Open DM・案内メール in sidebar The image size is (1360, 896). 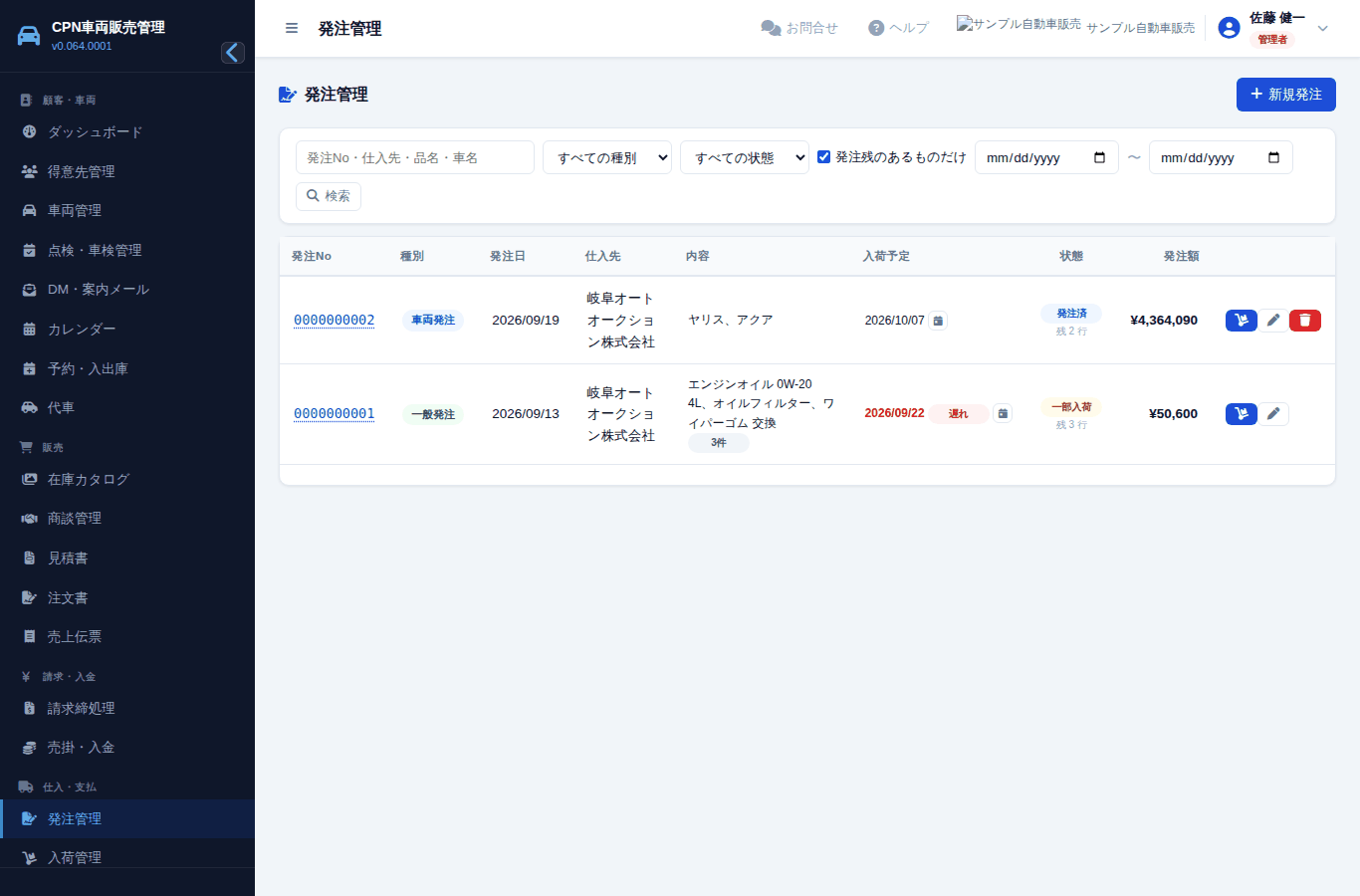pos(127,290)
